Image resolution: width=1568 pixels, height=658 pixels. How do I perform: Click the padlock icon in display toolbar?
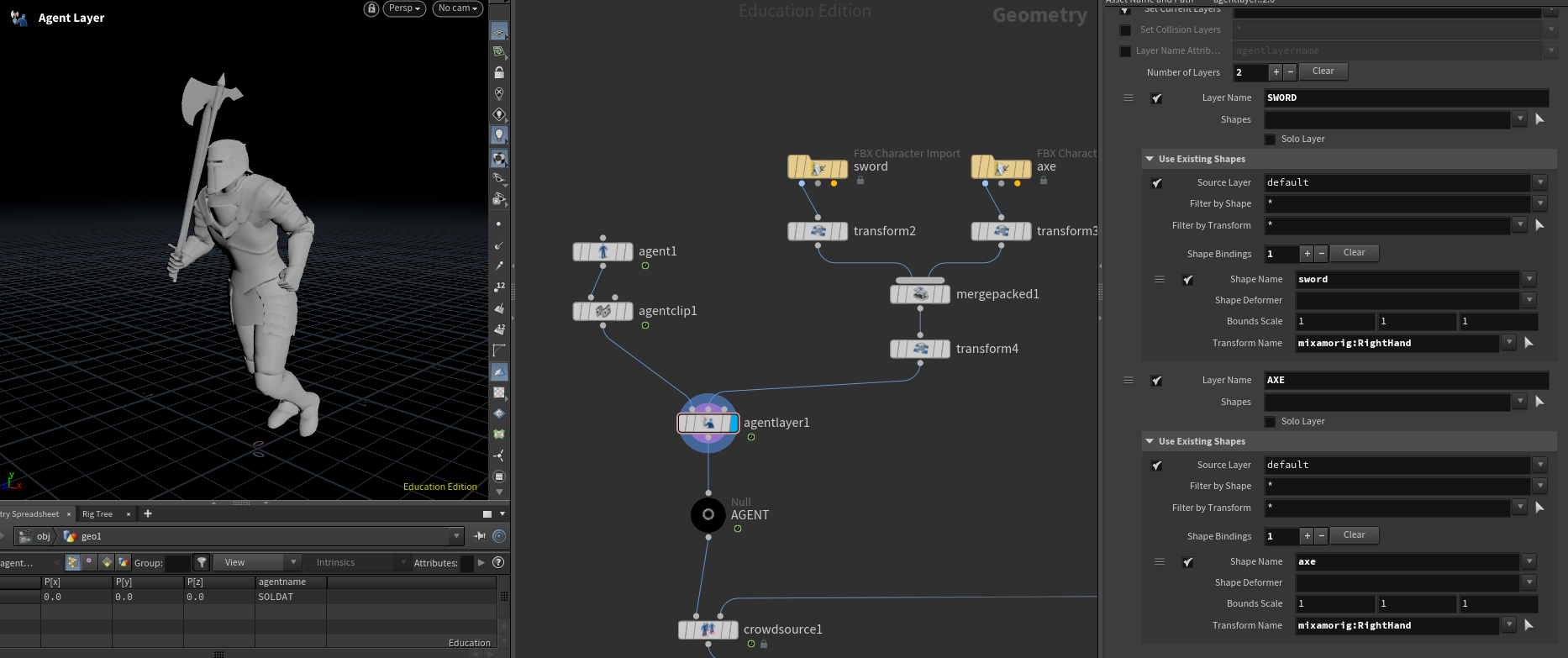click(499, 72)
